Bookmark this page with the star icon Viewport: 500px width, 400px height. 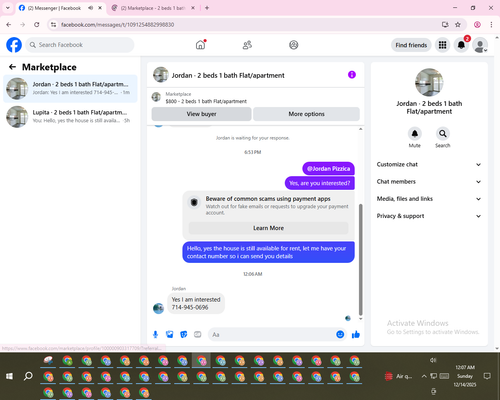458,25
